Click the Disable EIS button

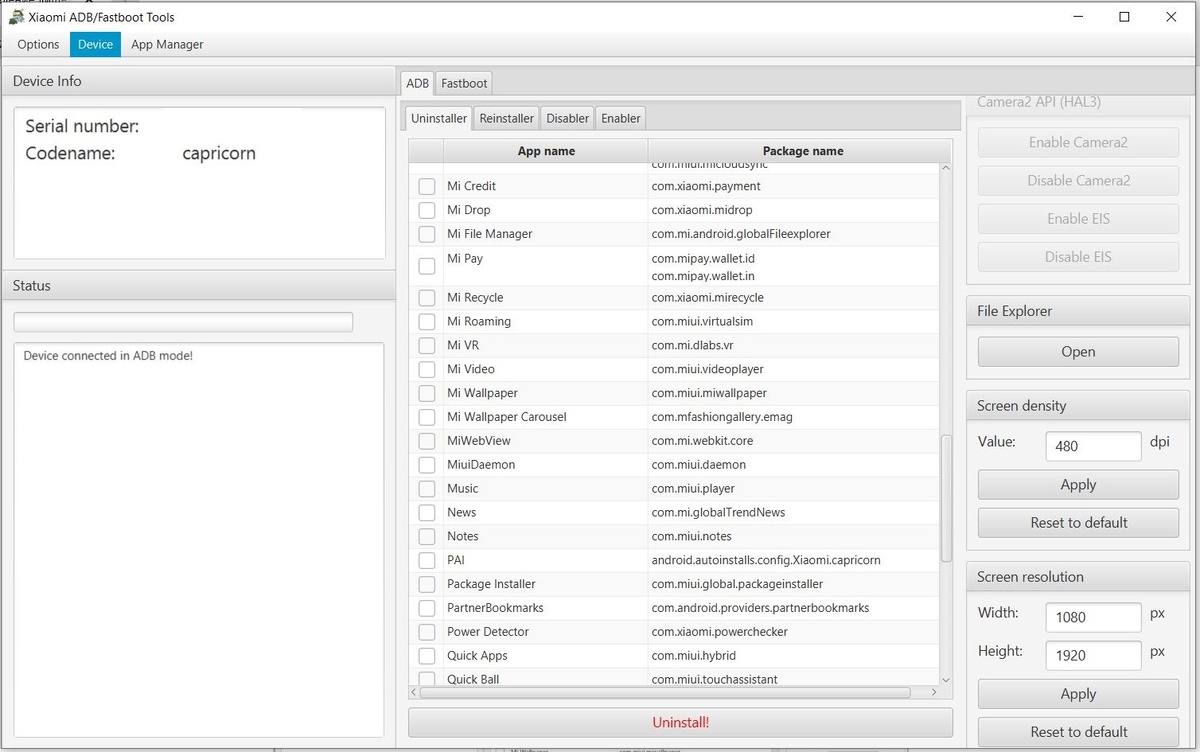point(1078,256)
